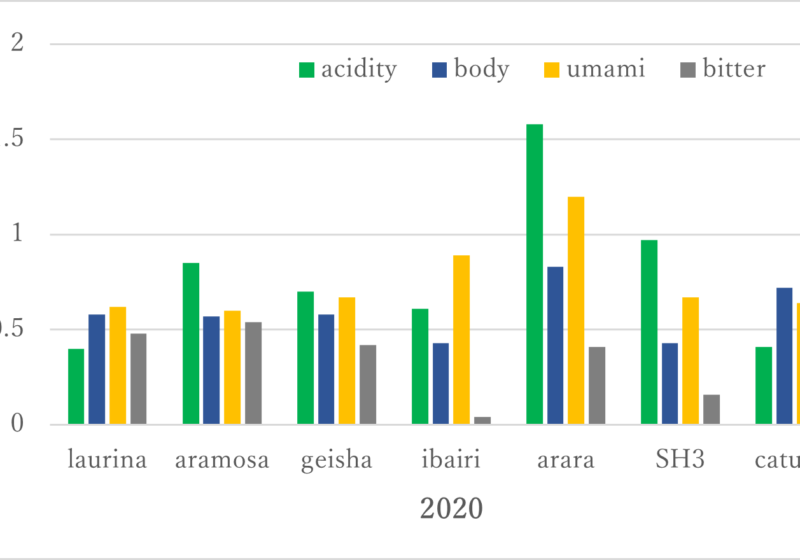This screenshot has width=800, height=560.
Task: Click the SH3 acidity bar
Action: click(x=649, y=332)
